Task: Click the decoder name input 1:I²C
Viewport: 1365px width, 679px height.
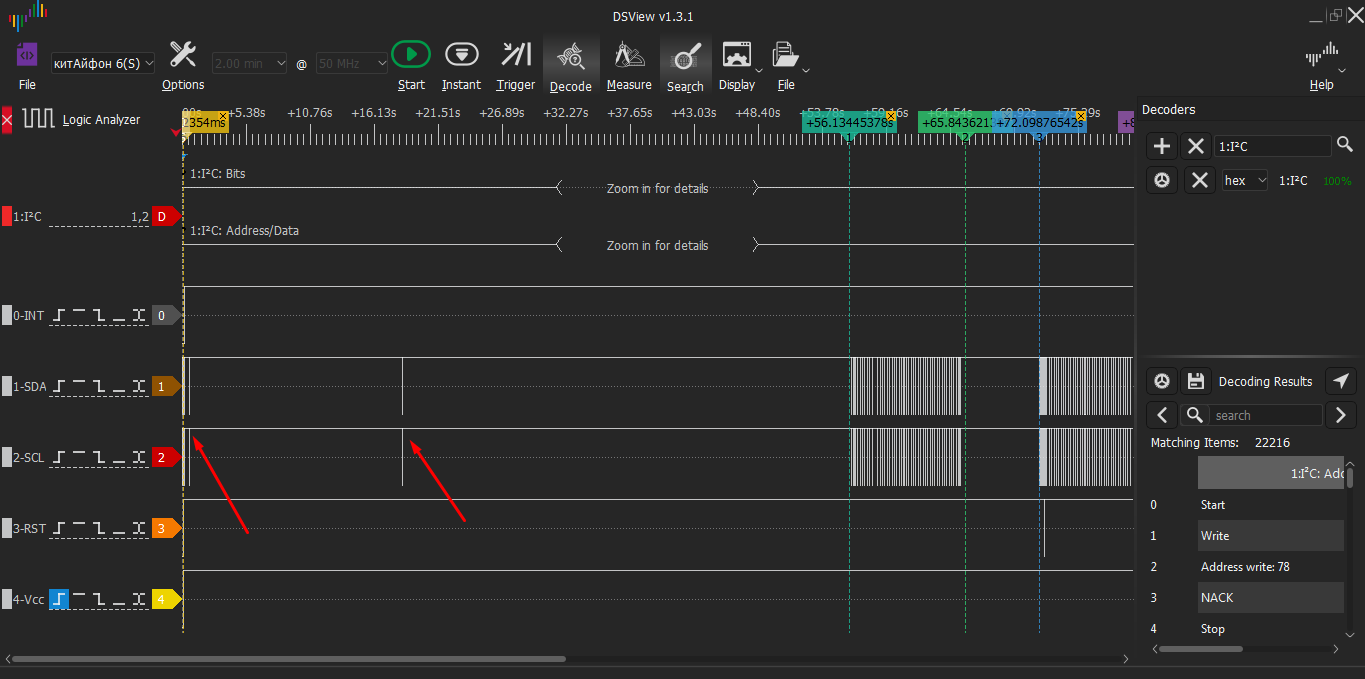Action: coord(1273,146)
